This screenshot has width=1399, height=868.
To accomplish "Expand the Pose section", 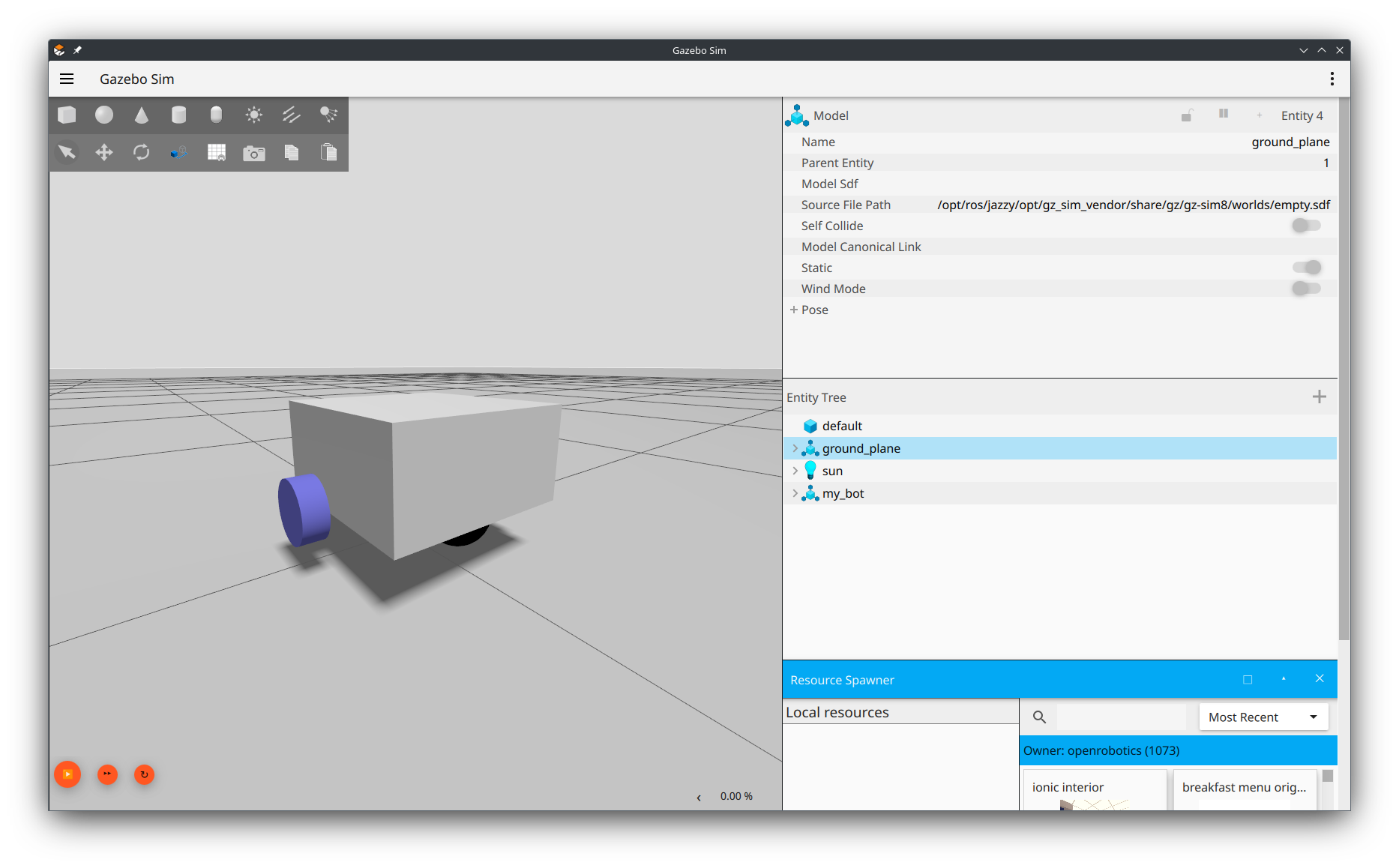I will (794, 310).
